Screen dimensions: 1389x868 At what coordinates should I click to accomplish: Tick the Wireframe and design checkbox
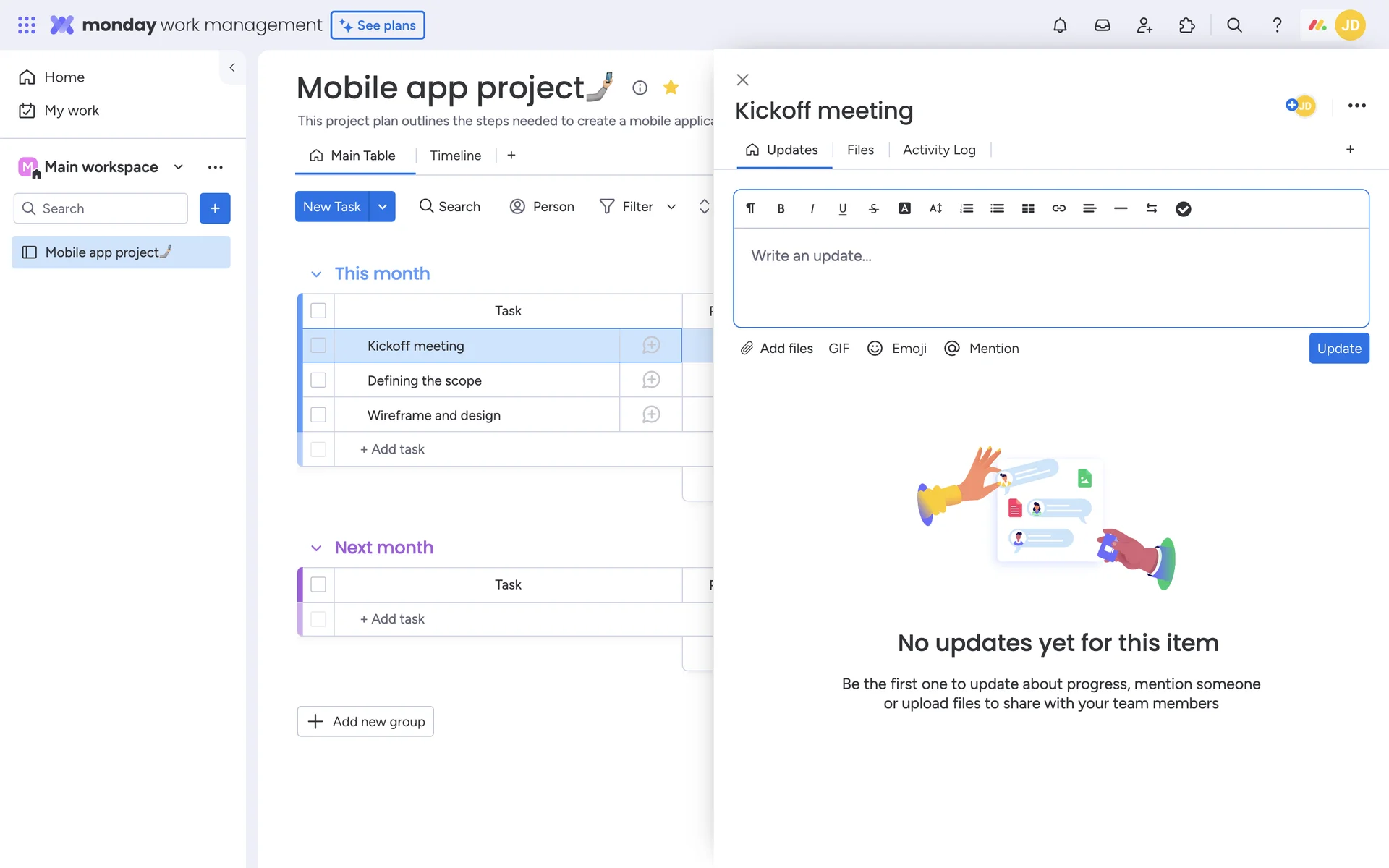pos(318,415)
